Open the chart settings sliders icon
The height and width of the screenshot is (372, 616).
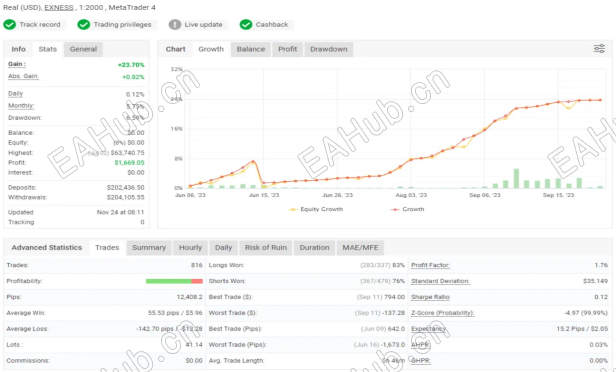coord(599,49)
